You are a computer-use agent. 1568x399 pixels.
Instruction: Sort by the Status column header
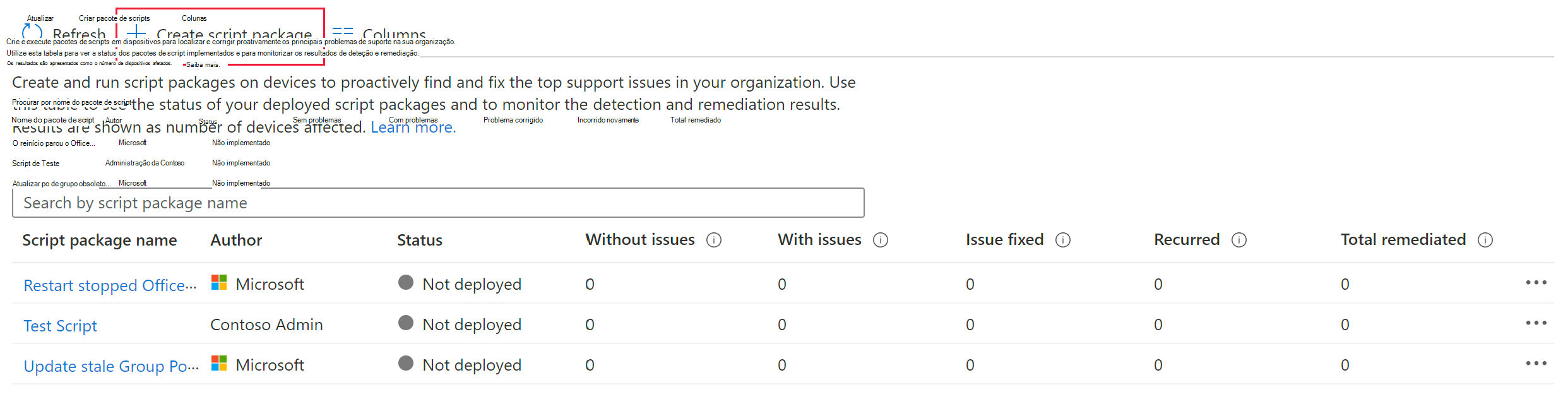(419, 240)
